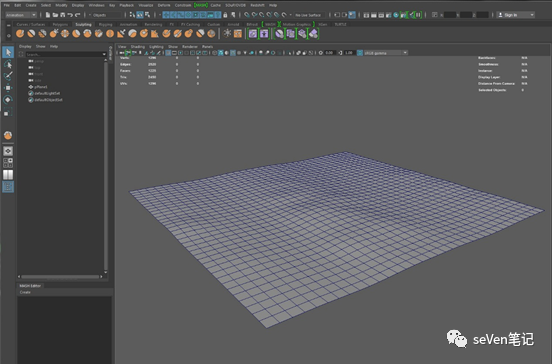This screenshot has width=552, height=364.
Task: Click the first purple MASH shelf icon
Action: (253, 34)
